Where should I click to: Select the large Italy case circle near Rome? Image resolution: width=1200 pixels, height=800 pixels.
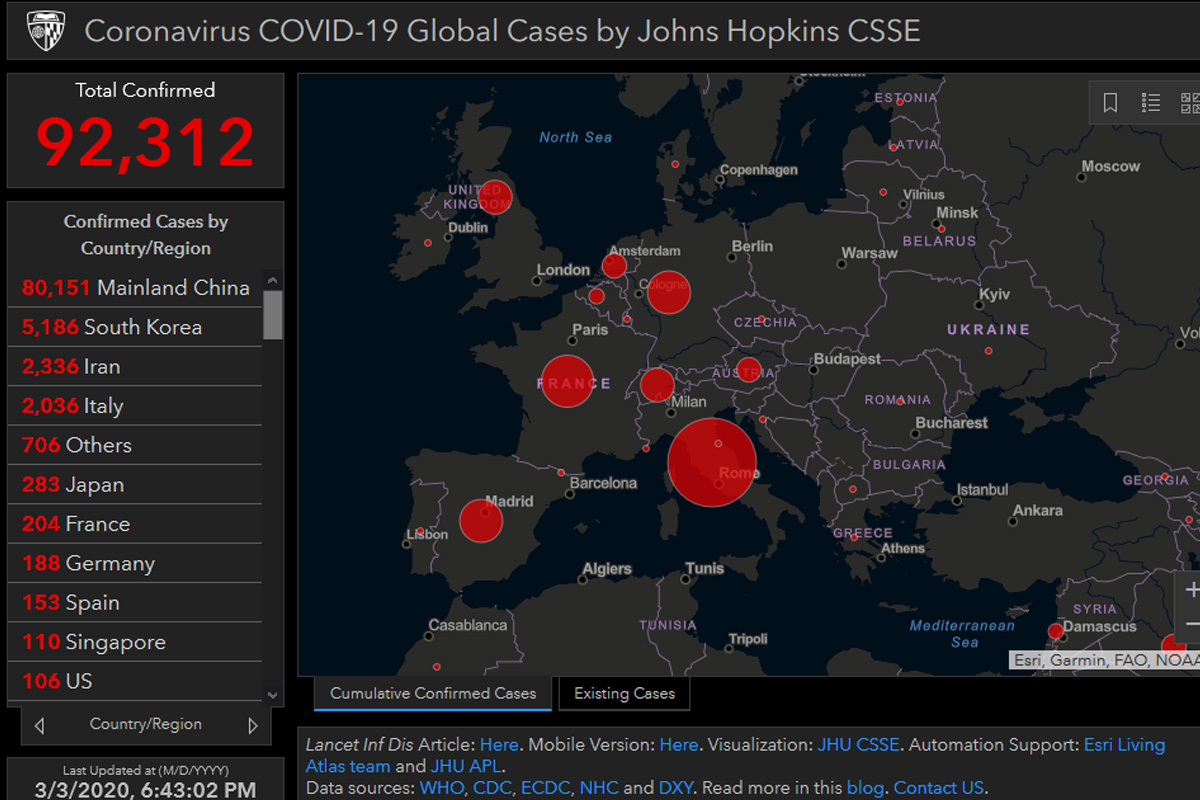click(712, 463)
